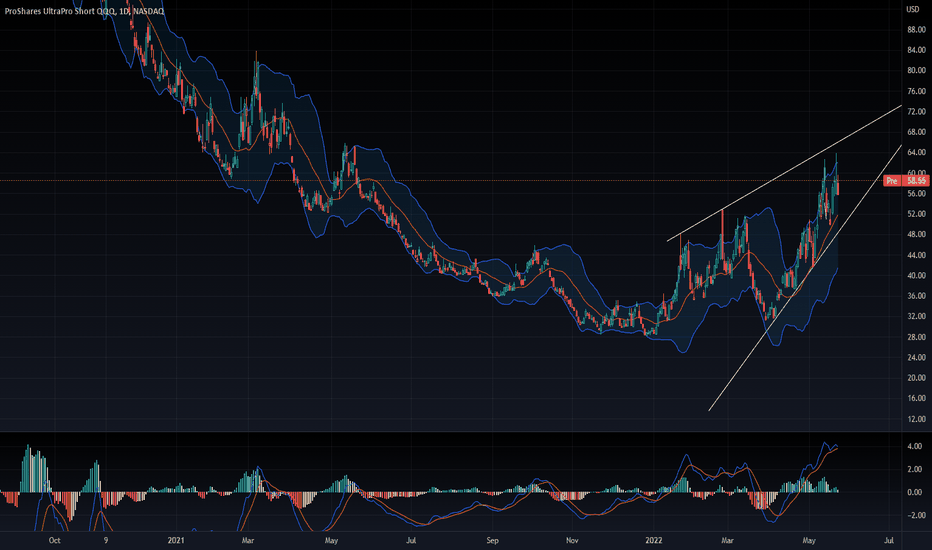Click the 4.00 indicator scale label

(915, 446)
